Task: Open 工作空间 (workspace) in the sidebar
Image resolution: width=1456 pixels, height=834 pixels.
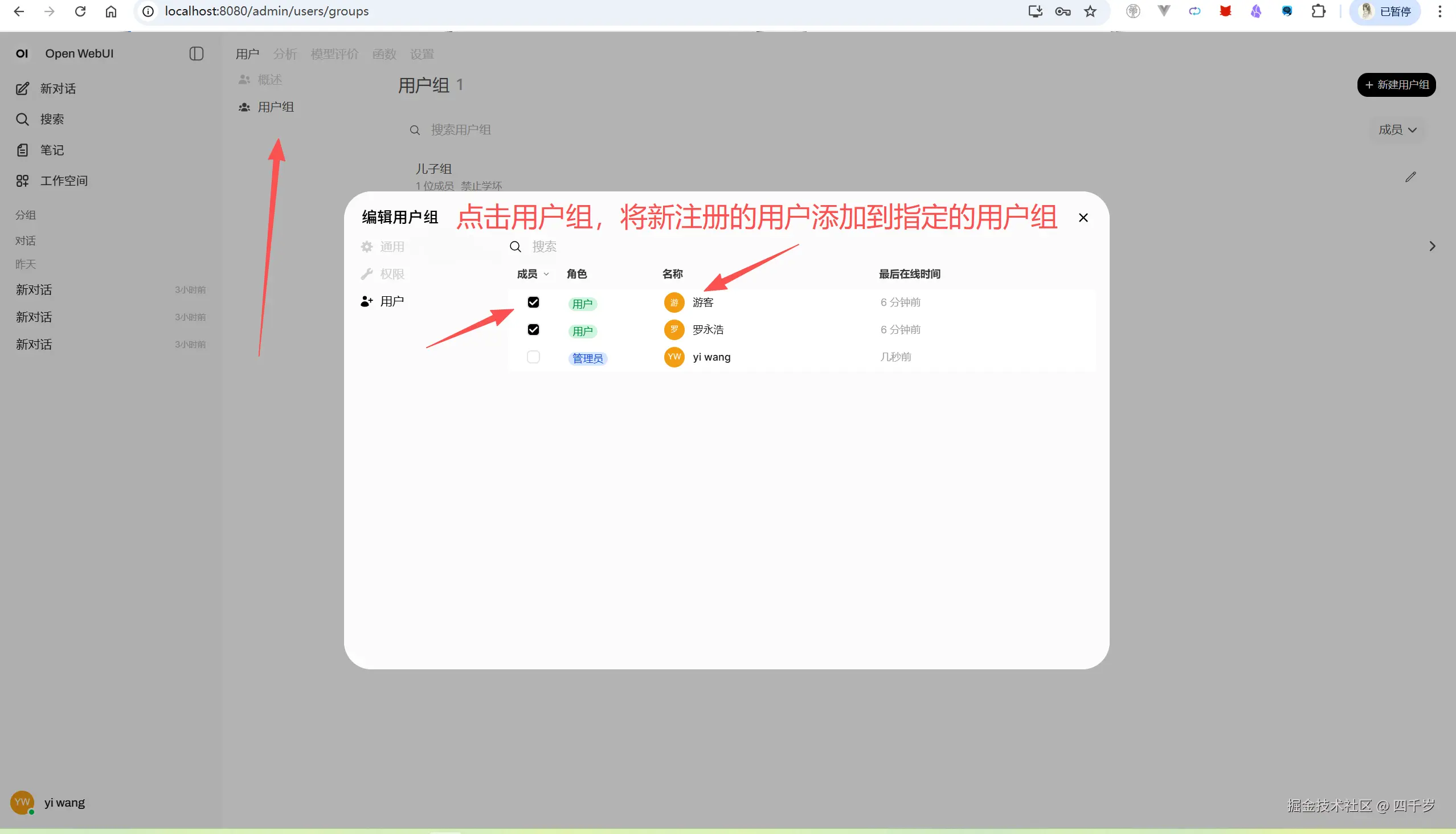Action: [64, 180]
